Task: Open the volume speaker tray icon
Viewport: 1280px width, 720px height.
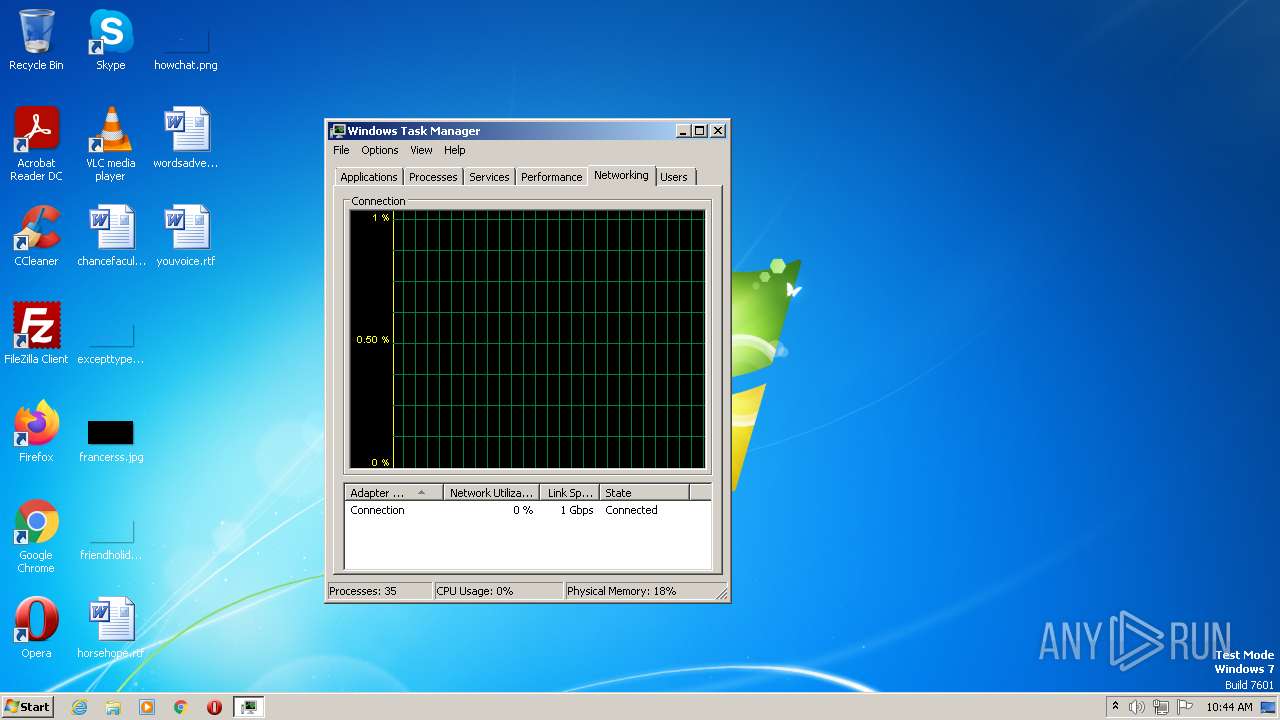Action: tap(1137, 707)
